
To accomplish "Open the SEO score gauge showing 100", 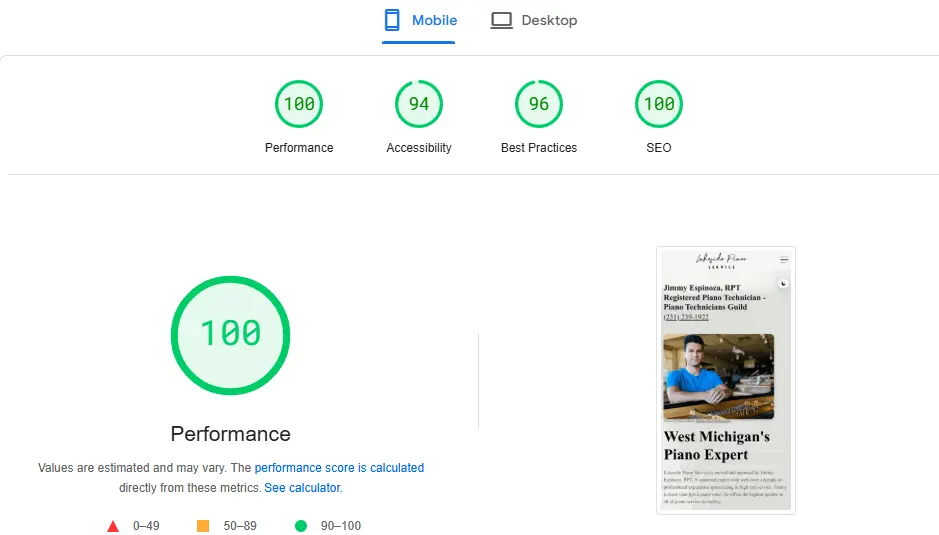I will 659,104.
